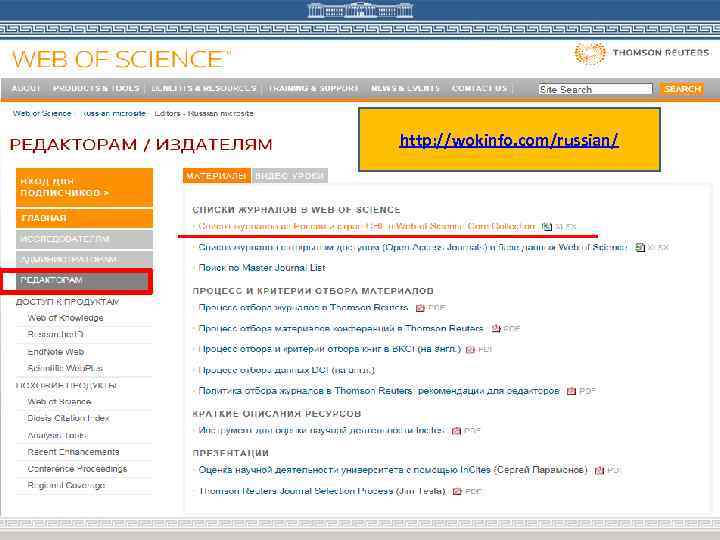Open Web of Science sidebar link
The image size is (720, 540).
[59, 402]
